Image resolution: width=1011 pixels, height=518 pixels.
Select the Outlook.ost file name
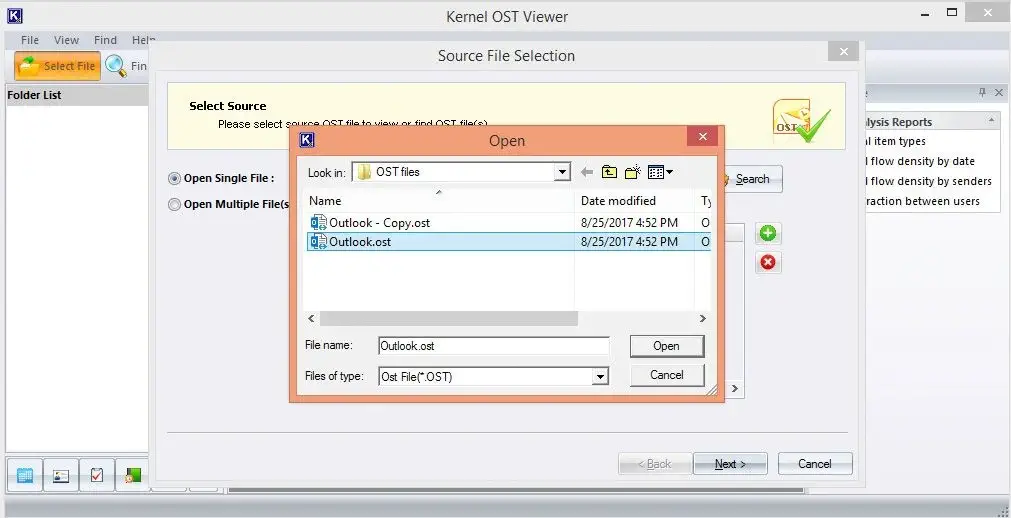point(360,242)
